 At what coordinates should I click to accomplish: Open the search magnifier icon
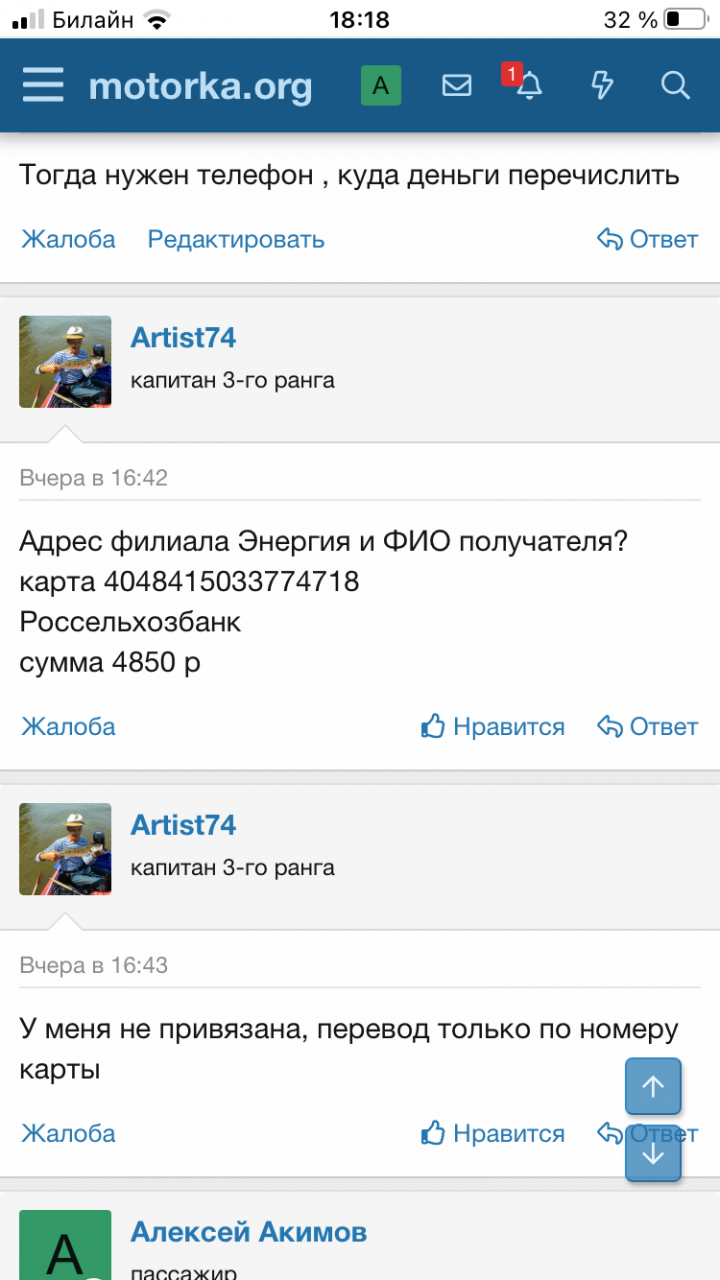pyautogui.click(x=676, y=86)
